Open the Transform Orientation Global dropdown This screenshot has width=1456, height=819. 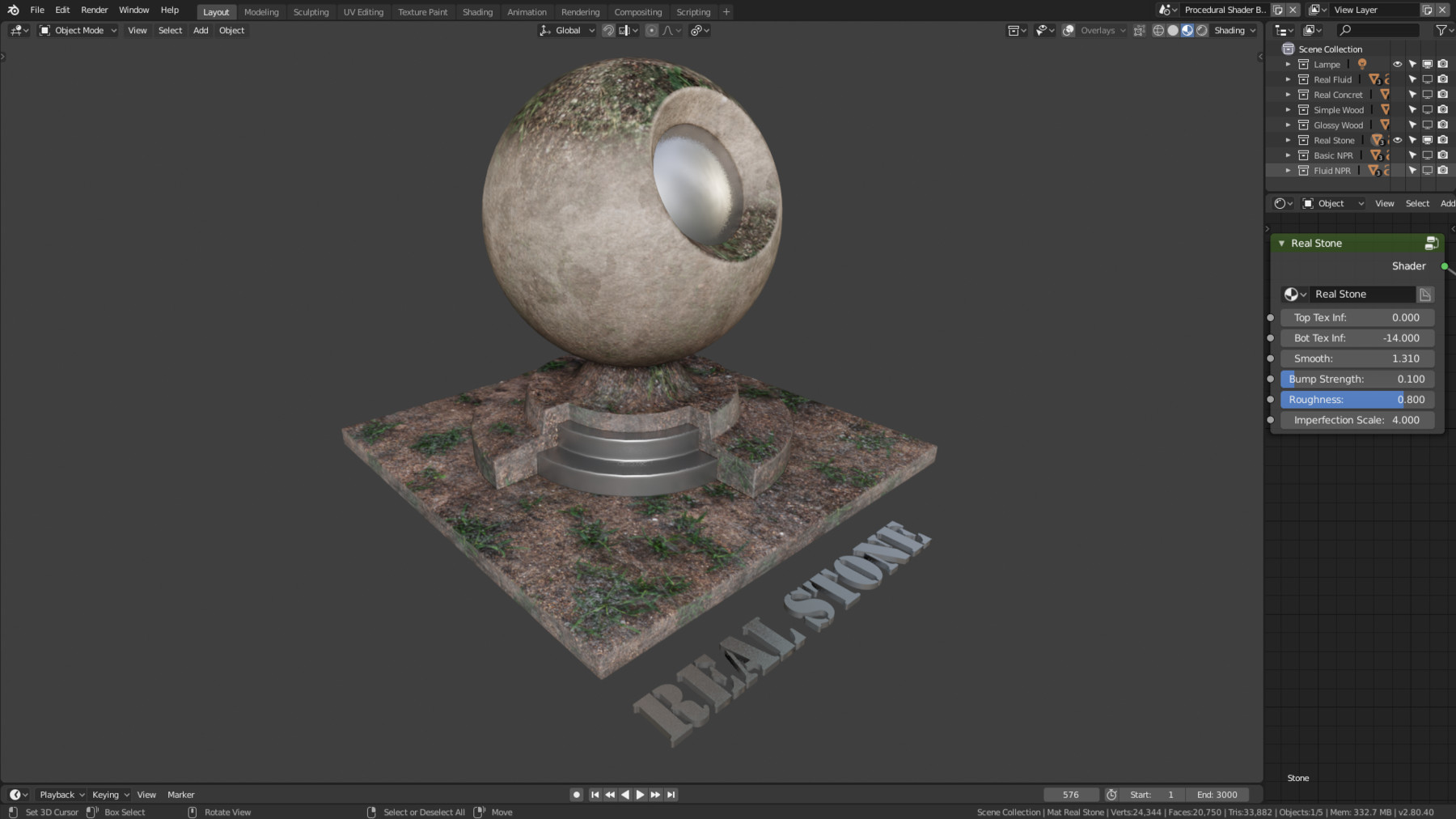[566, 30]
